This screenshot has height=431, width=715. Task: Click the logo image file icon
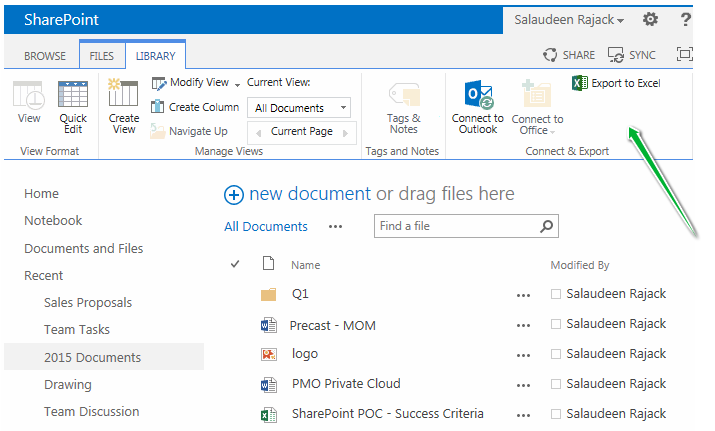tap(269, 354)
